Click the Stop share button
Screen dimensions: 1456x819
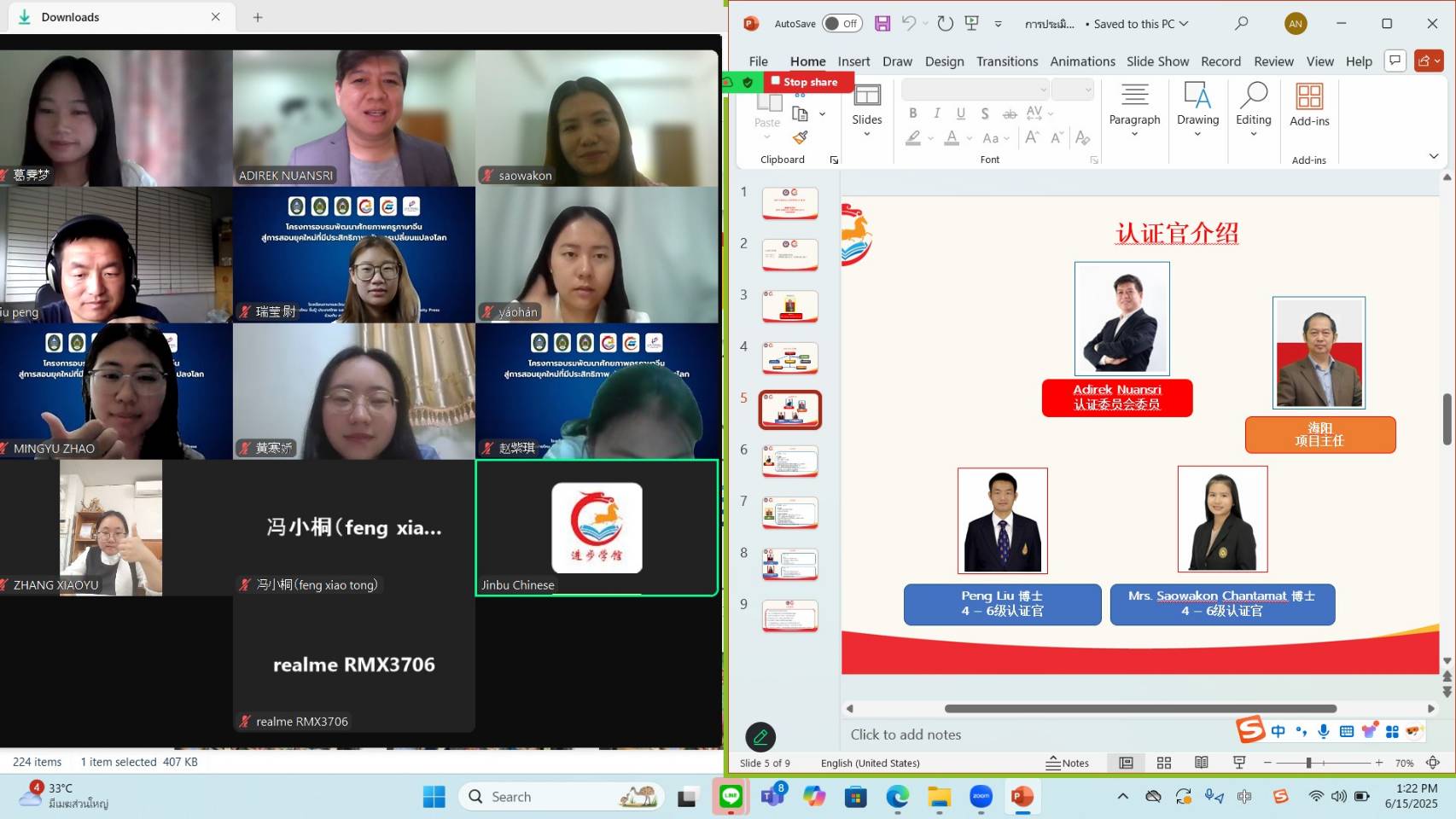coord(809,82)
